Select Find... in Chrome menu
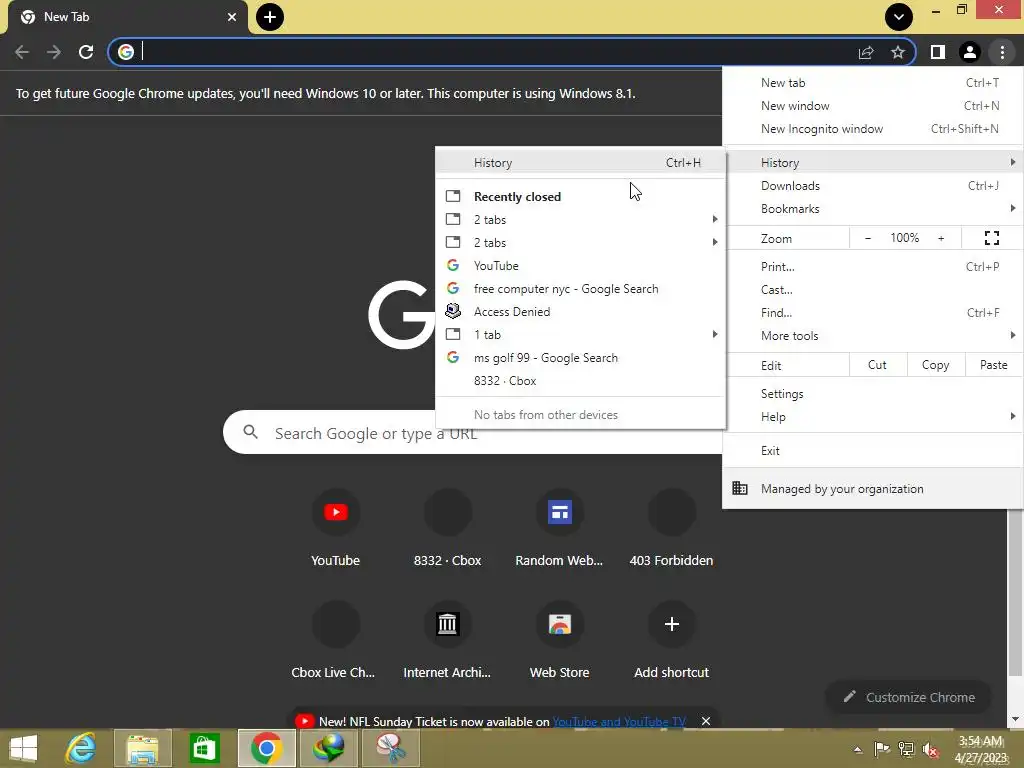The width and height of the screenshot is (1024, 768). 872,312
